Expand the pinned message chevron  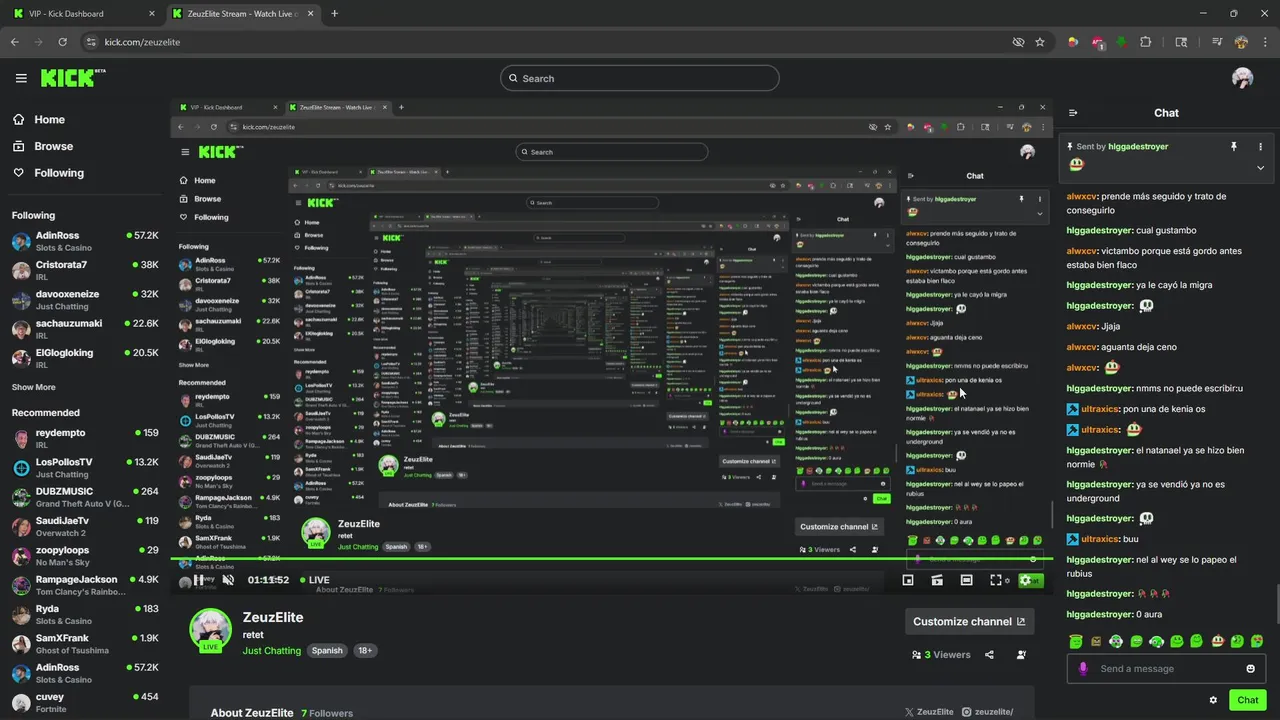(x=1260, y=168)
